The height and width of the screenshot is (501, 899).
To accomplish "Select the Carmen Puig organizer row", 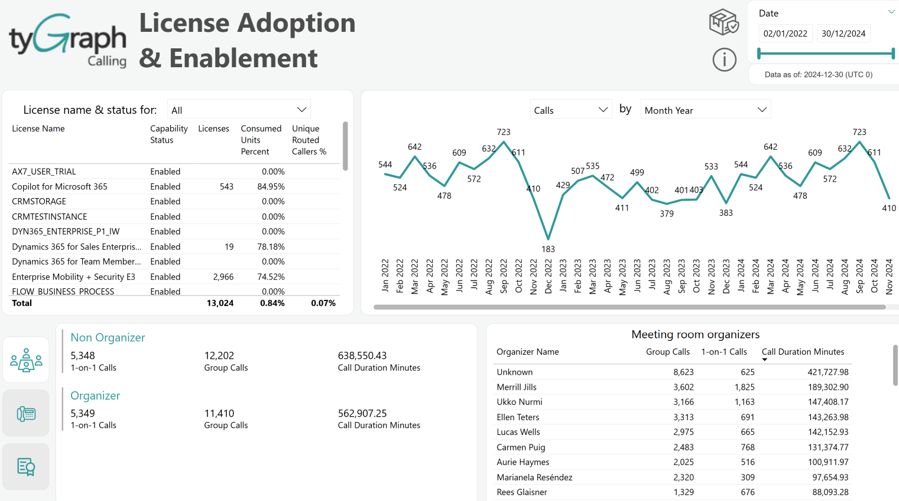I will pyautogui.click(x=673, y=447).
